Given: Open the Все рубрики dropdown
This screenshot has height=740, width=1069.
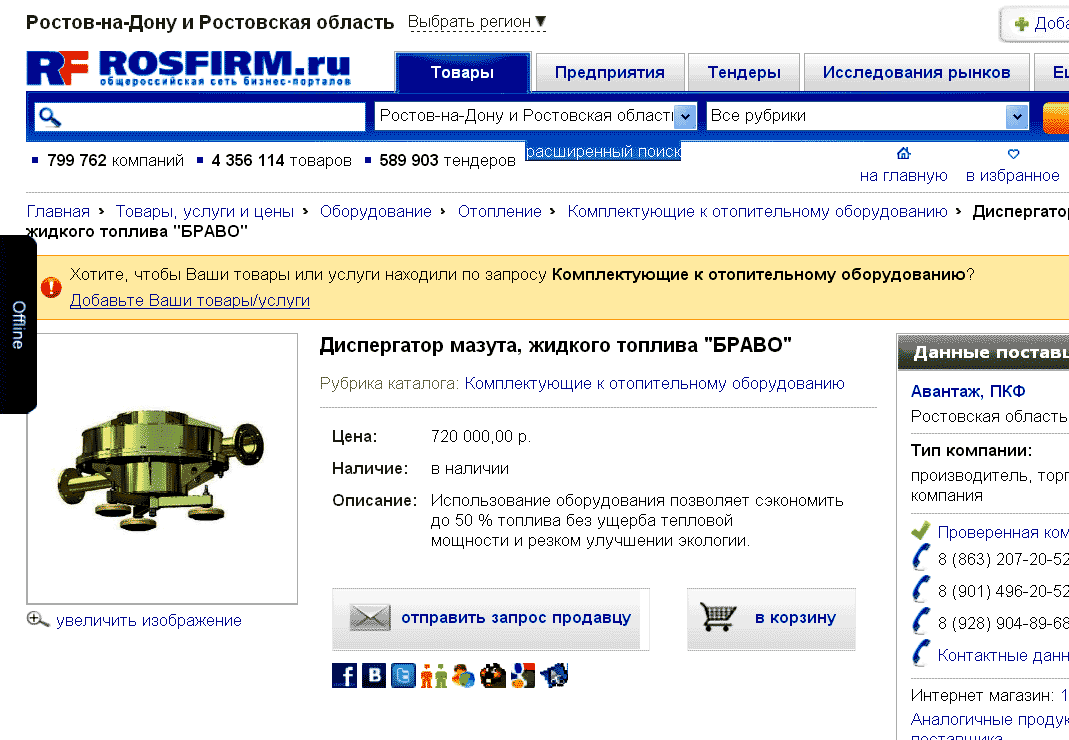Looking at the screenshot, I should pyautogui.click(x=867, y=116).
